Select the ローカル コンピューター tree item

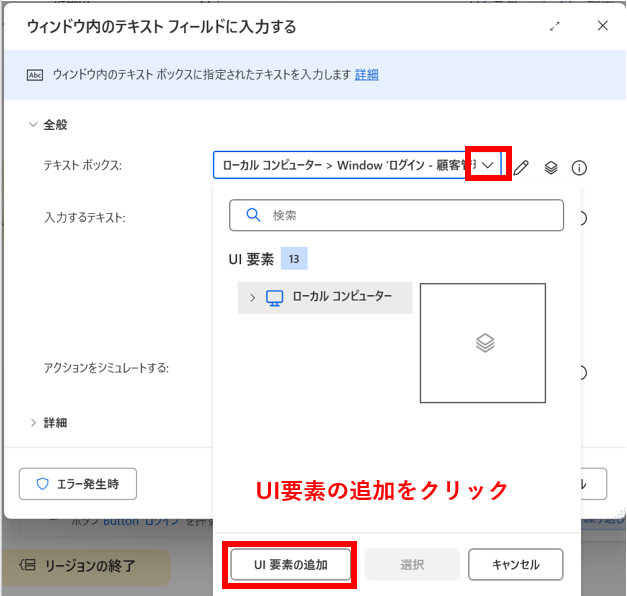[x=341, y=298]
